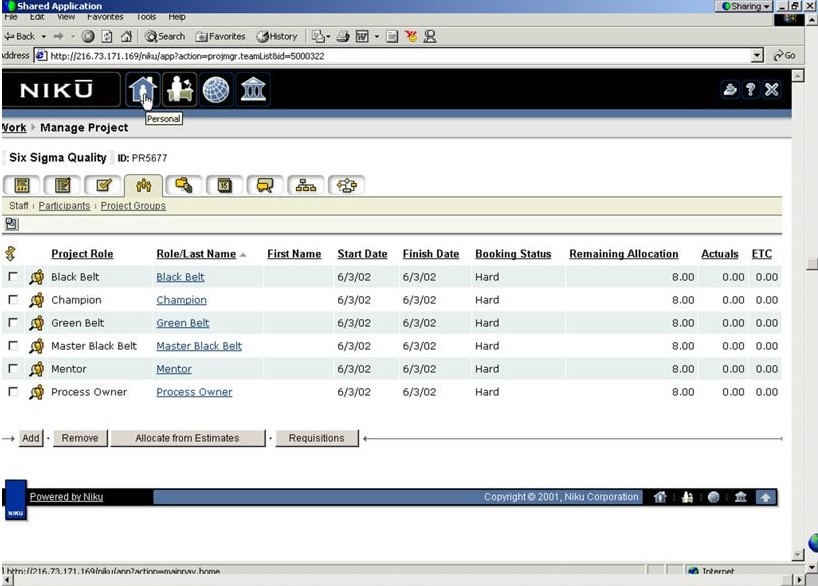Open the Sharing dropdown in title bar
The width and height of the screenshot is (818, 586).
click(743, 6)
